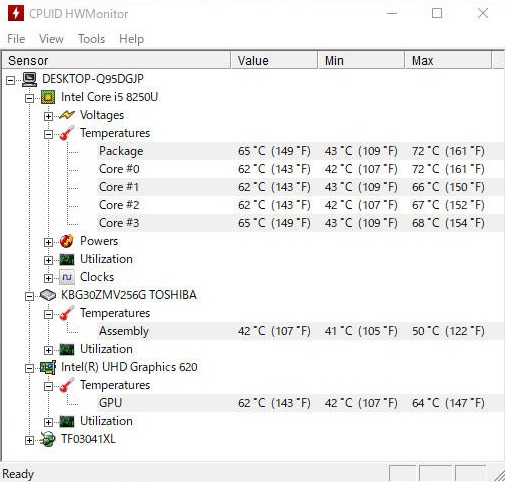Select the GPU temperature row
The image size is (505, 482).
coord(300,403)
